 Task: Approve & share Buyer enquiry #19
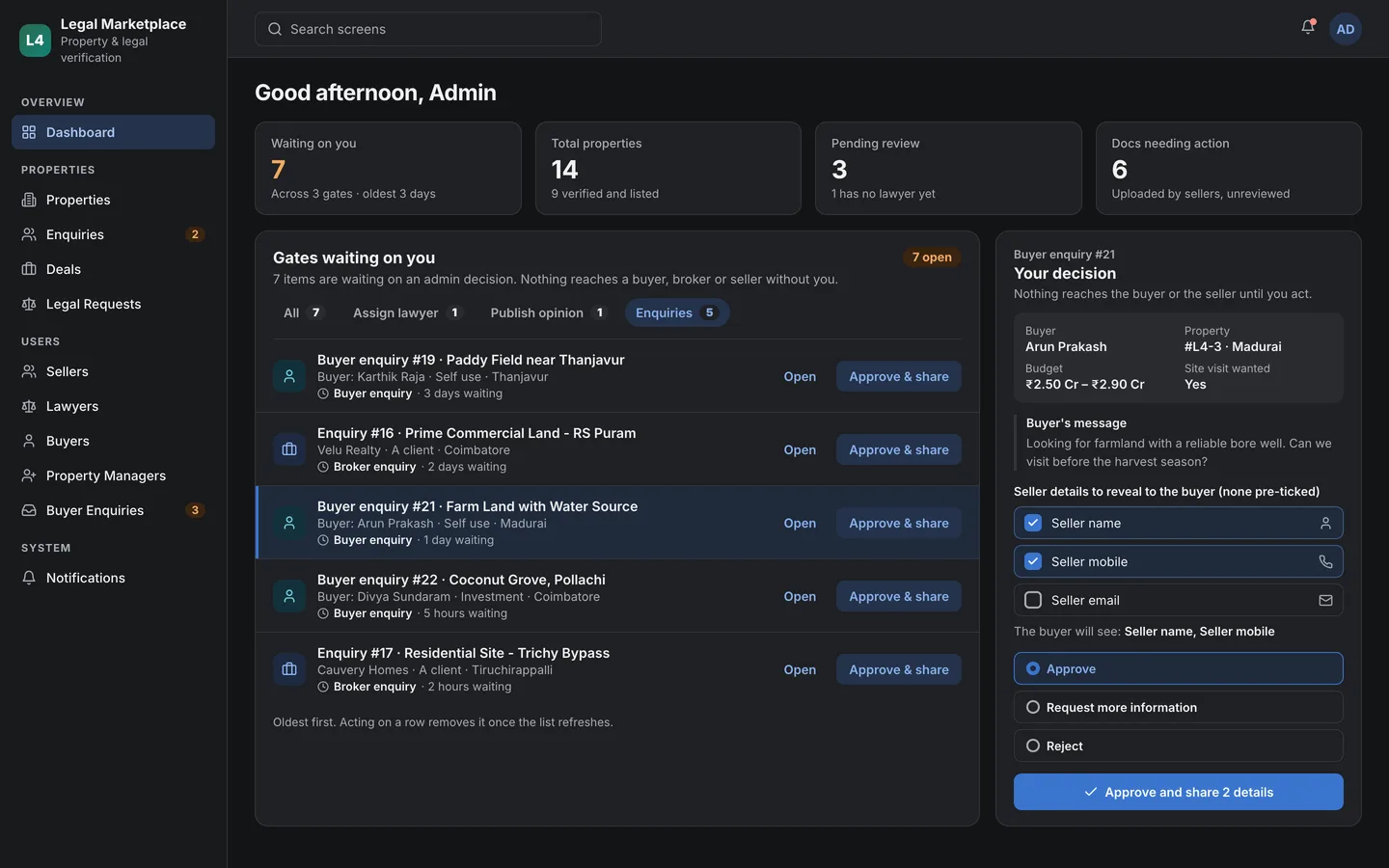[x=899, y=376]
